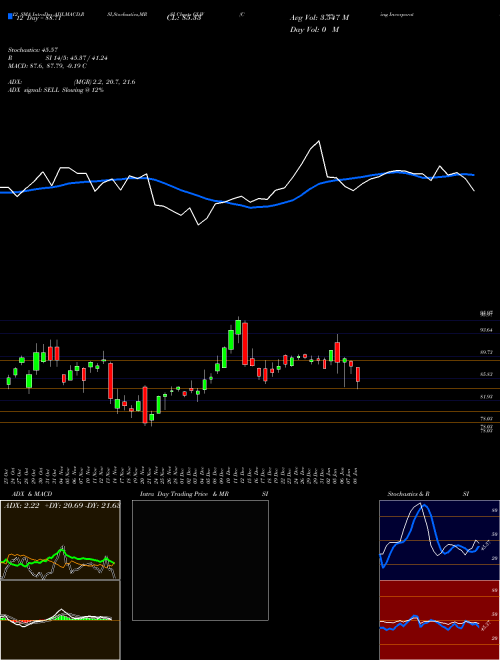Click the last red candlestick on the chart

(x=358, y=375)
